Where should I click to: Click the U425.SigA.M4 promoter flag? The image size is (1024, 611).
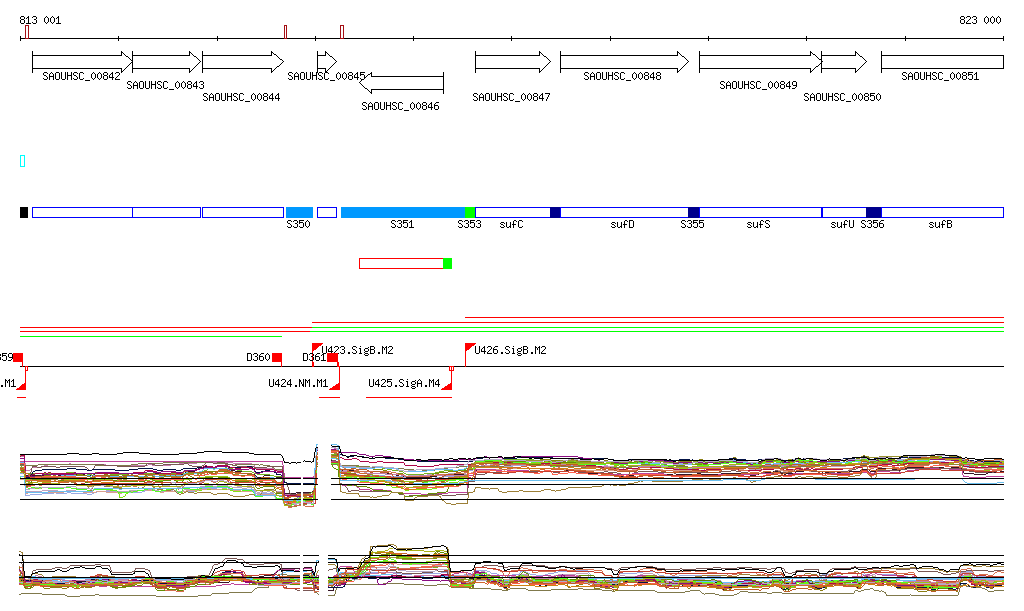pyautogui.click(x=447, y=385)
